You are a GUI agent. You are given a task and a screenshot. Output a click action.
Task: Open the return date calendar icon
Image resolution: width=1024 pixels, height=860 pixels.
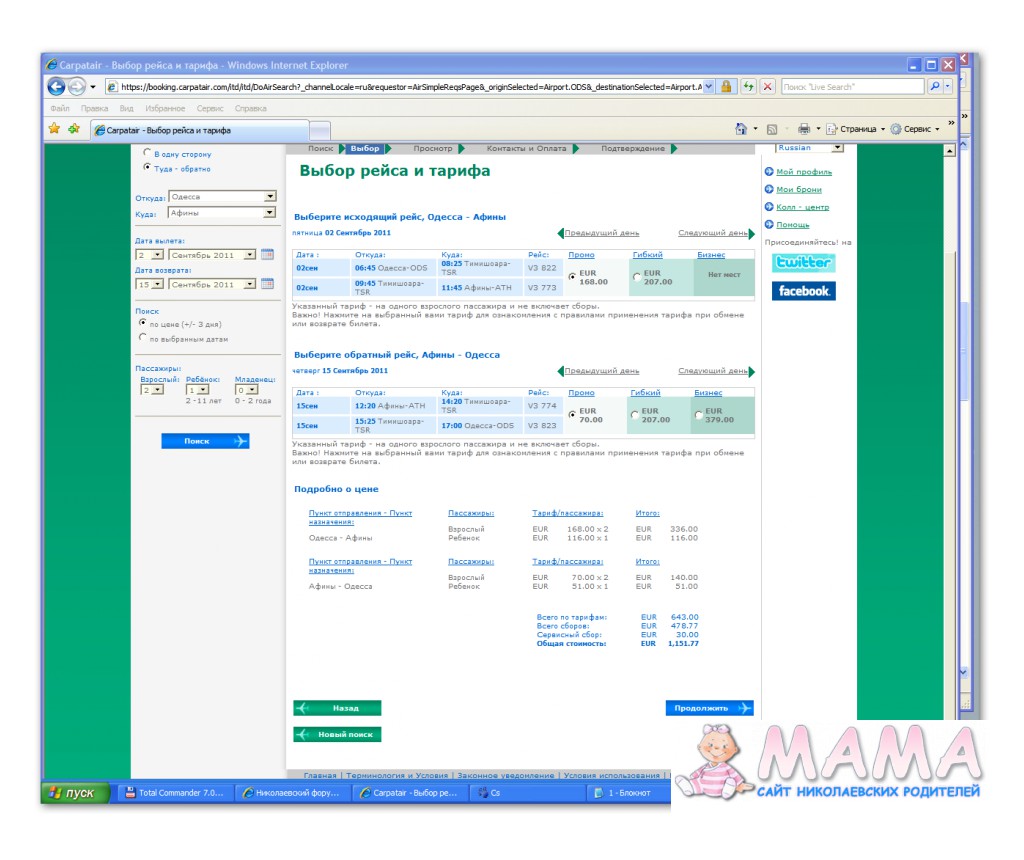point(267,284)
